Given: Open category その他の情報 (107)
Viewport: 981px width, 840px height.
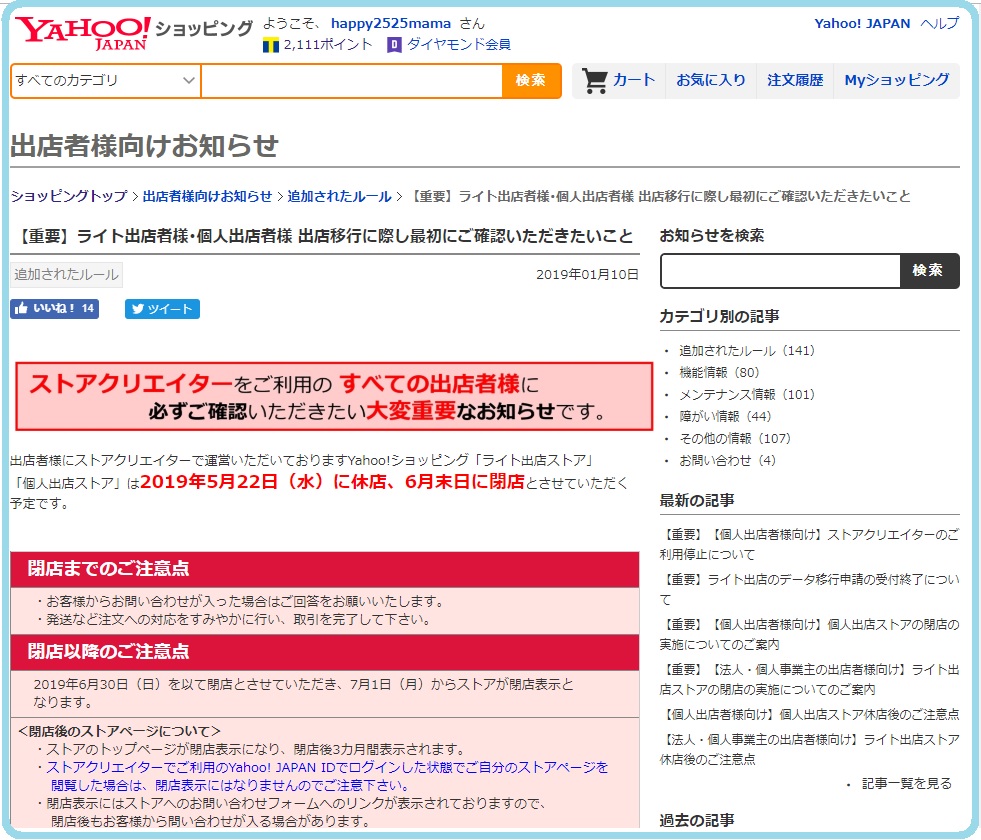Looking at the screenshot, I should (735, 438).
